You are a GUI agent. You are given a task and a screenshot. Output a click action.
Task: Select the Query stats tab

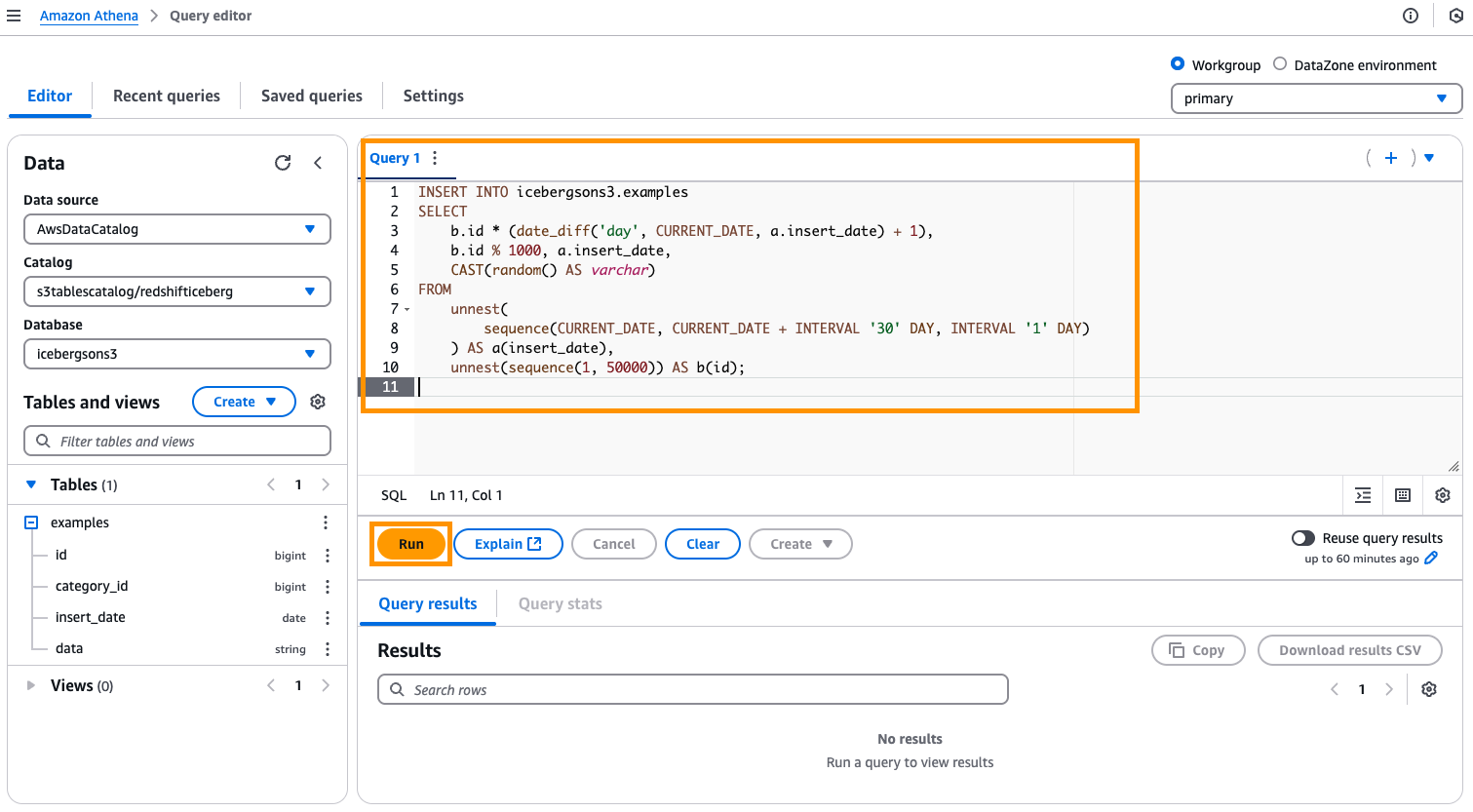click(561, 603)
